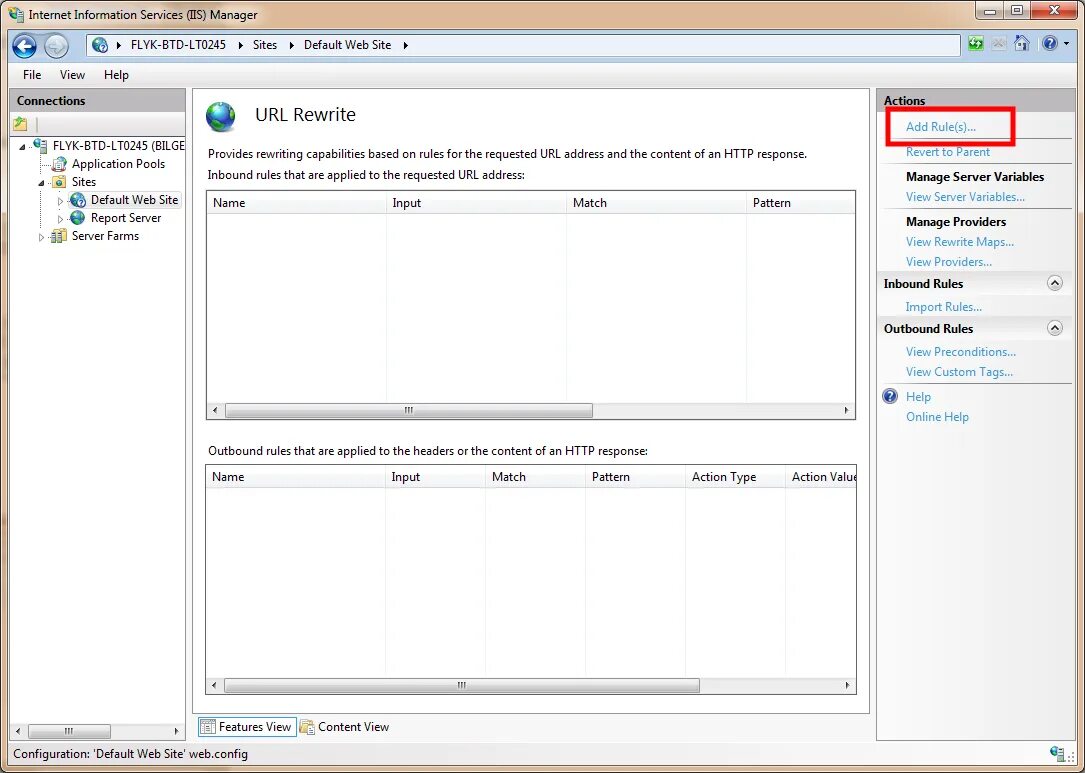Click the Help link in Actions pane

pos(918,397)
